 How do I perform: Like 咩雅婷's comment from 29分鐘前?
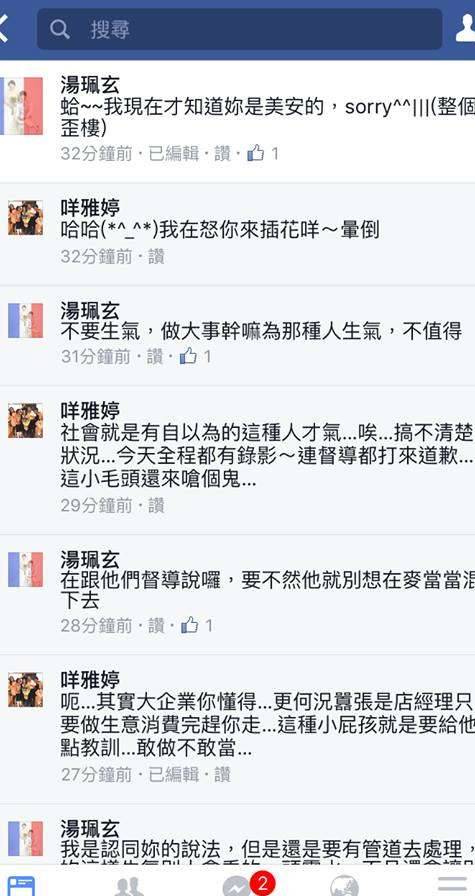(157, 505)
